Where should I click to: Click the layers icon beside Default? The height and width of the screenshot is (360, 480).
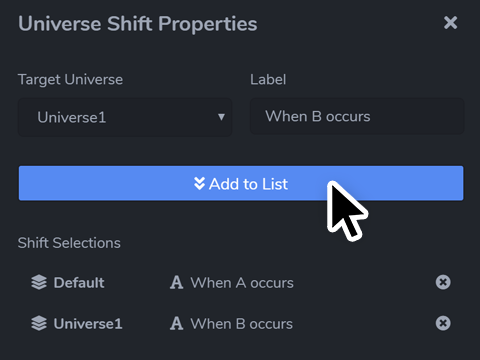pos(39,282)
